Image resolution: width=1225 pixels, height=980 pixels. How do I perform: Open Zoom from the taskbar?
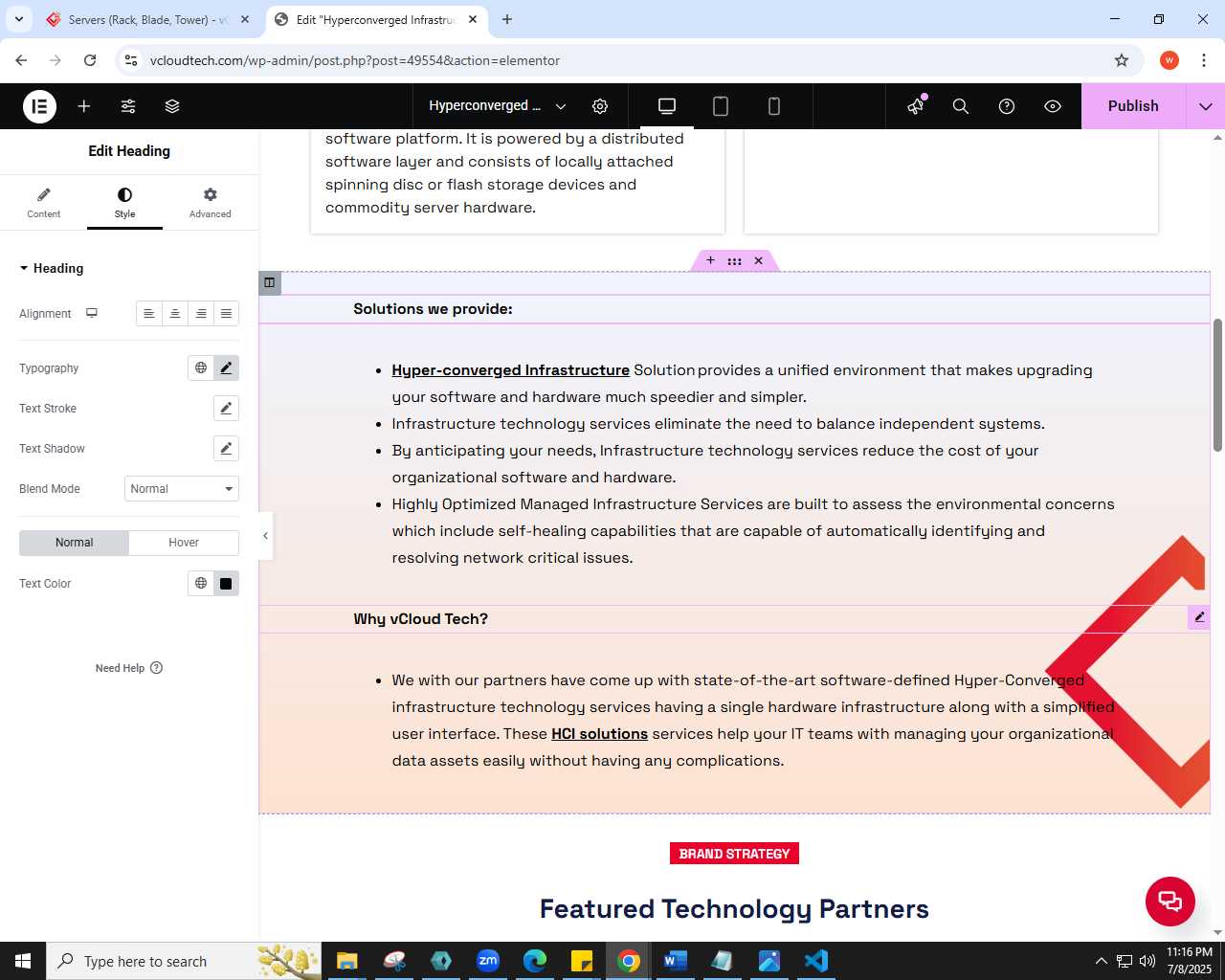(x=488, y=961)
